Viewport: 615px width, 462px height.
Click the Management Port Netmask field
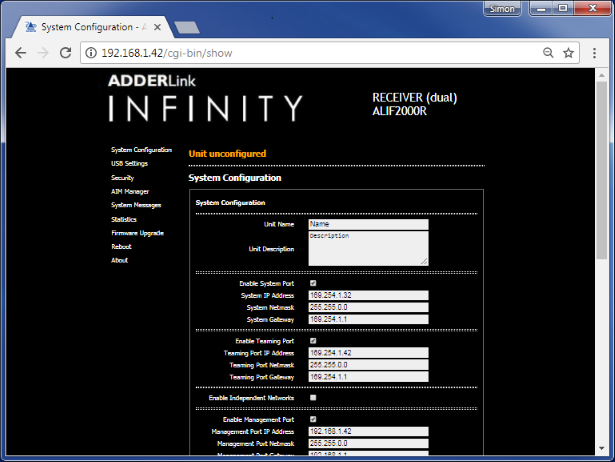point(368,444)
